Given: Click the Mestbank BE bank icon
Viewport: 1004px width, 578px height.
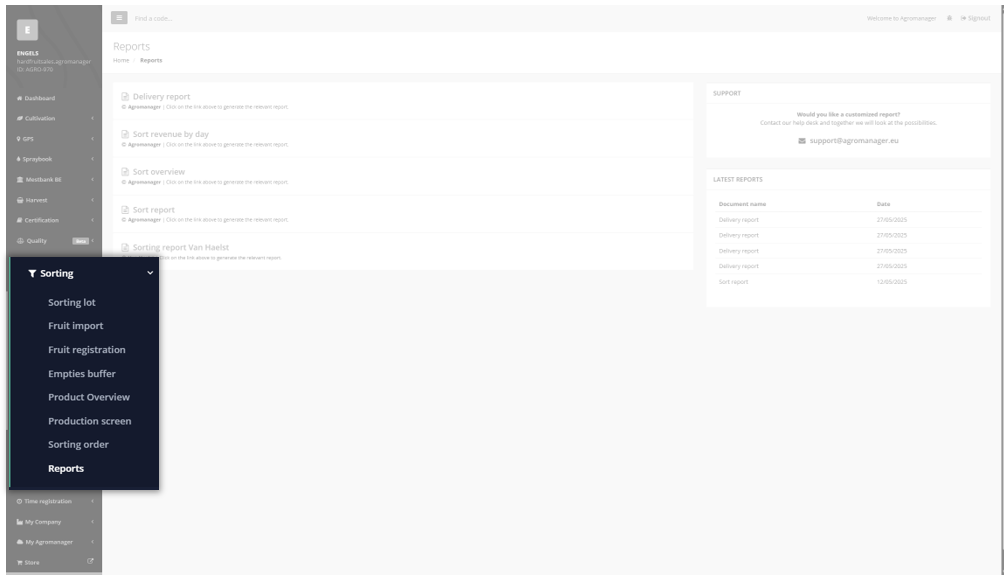Looking at the screenshot, I should click(x=20, y=180).
